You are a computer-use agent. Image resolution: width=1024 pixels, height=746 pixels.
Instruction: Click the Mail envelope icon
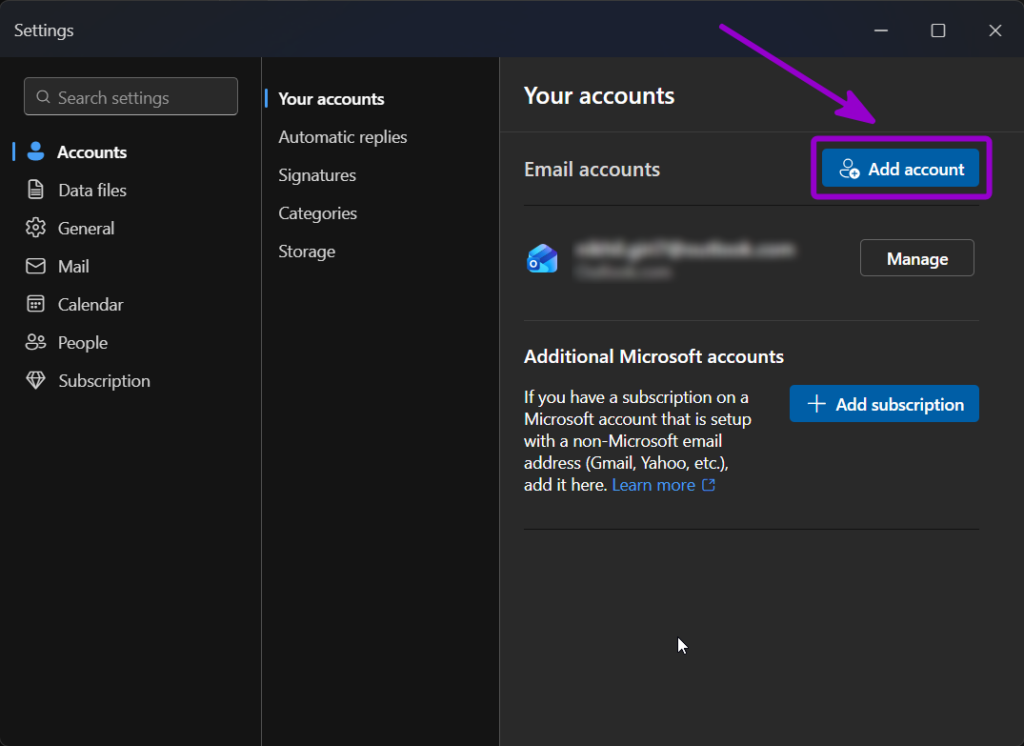[35, 266]
